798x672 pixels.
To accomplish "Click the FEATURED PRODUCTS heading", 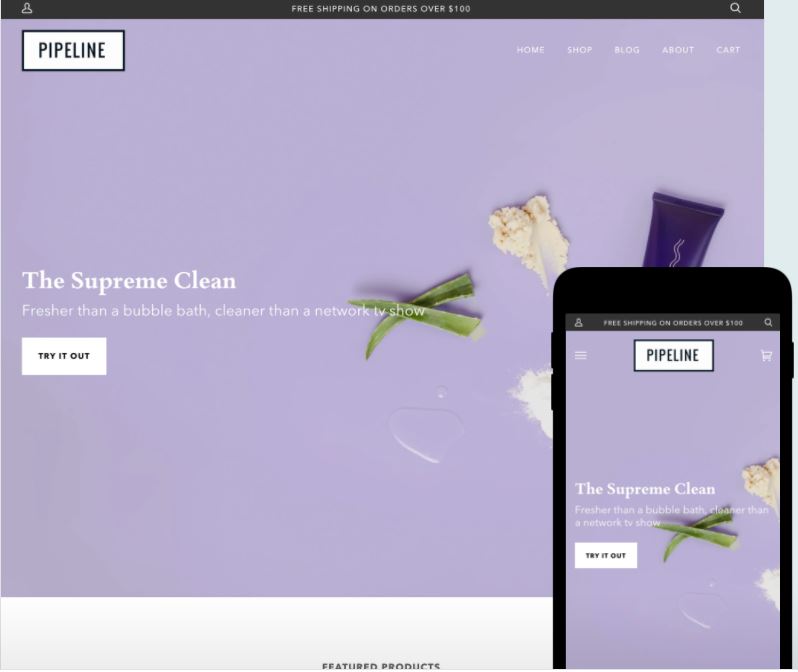I will pos(381,666).
